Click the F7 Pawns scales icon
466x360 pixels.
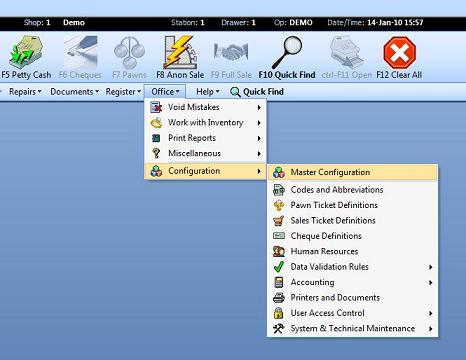pos(129,52)
